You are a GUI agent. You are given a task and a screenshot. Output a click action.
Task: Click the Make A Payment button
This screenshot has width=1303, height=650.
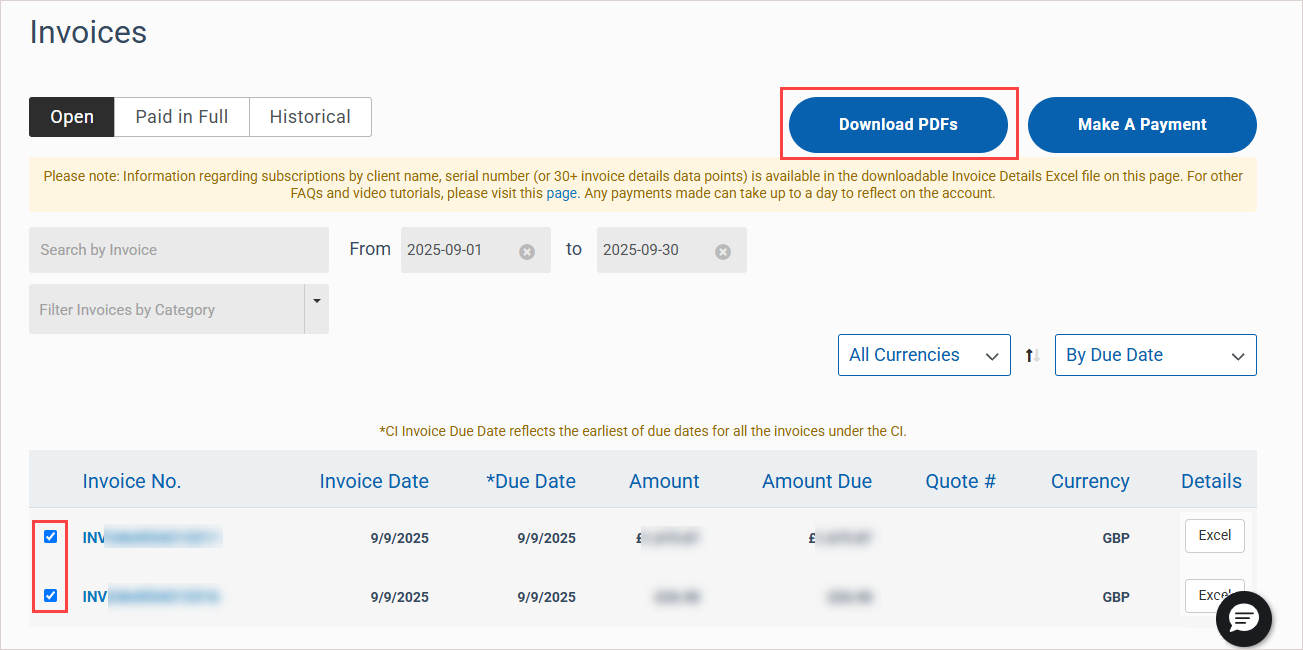coord(1142,125)
